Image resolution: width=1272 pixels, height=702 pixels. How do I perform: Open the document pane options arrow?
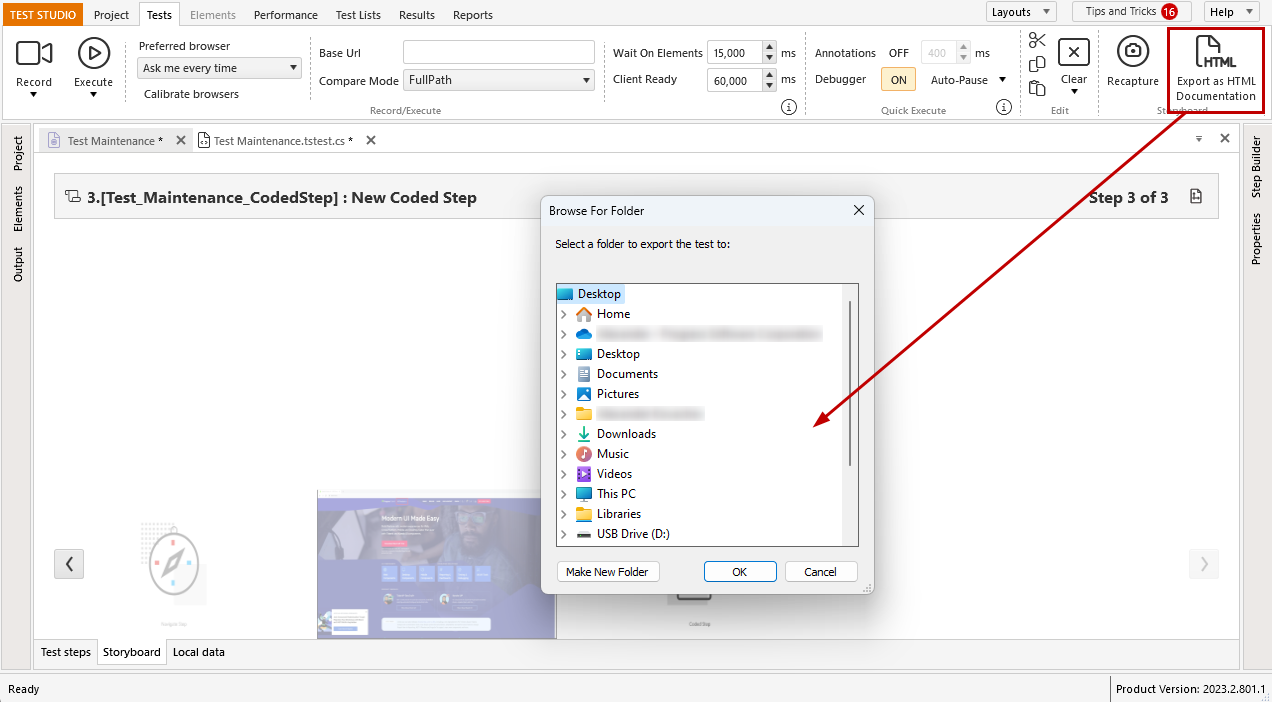tap(1199, 140)
